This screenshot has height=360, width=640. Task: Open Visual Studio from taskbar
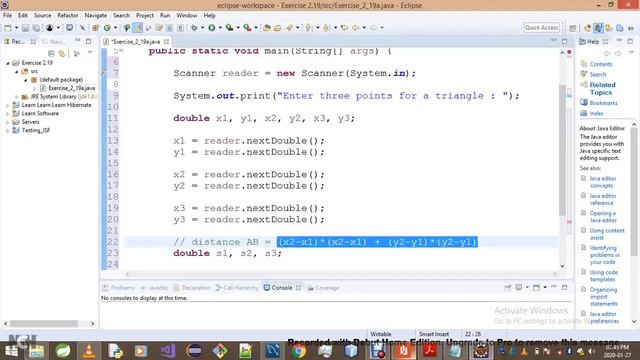(167, 351)
